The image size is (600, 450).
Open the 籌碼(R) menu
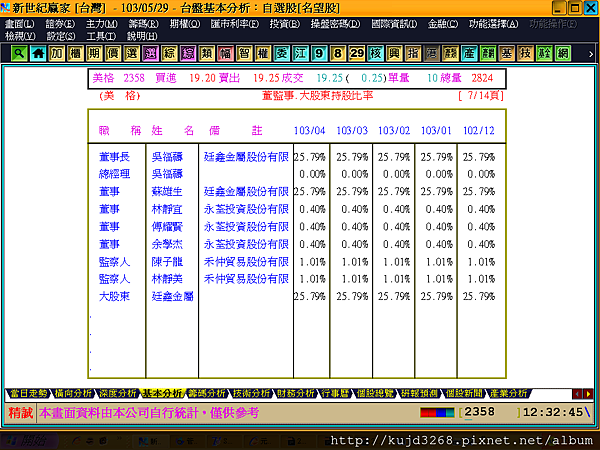click(143, 24)
